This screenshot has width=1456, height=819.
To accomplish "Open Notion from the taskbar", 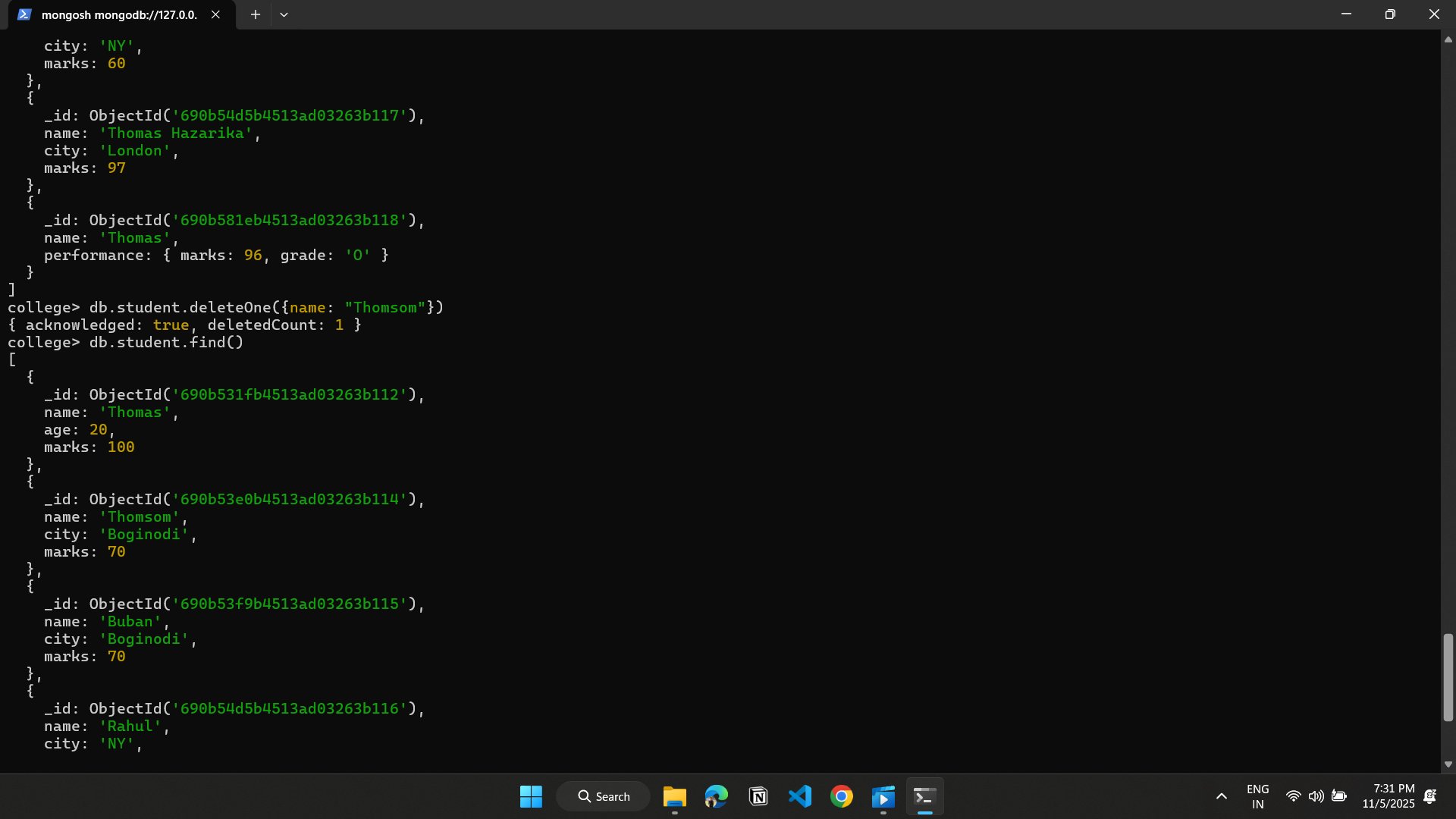I will 758,796.
